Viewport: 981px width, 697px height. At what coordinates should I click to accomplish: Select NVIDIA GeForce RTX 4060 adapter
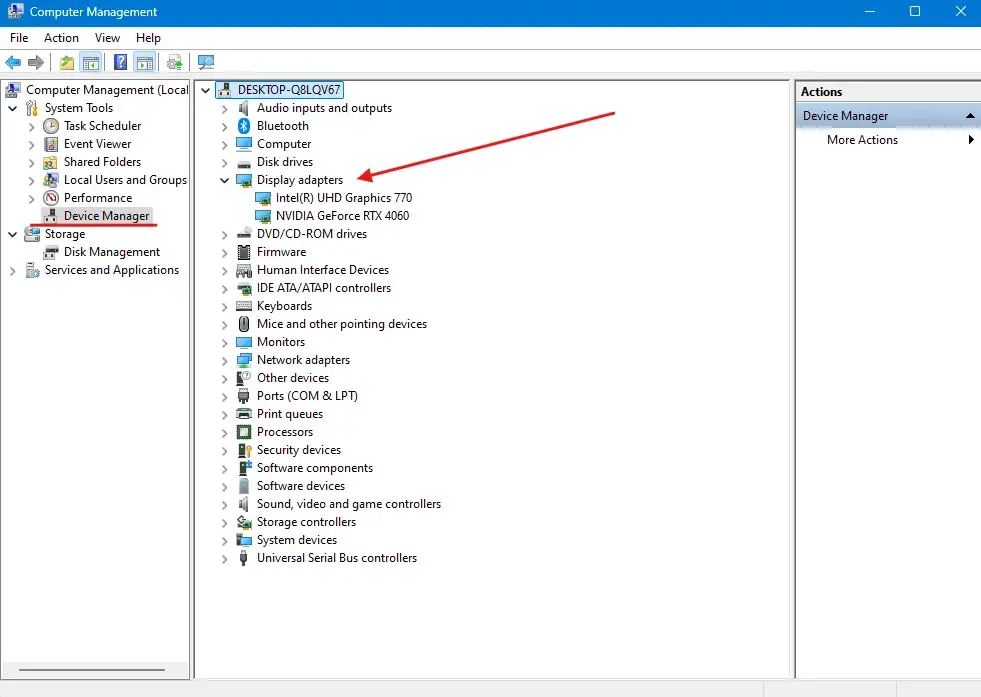[342, 216]
